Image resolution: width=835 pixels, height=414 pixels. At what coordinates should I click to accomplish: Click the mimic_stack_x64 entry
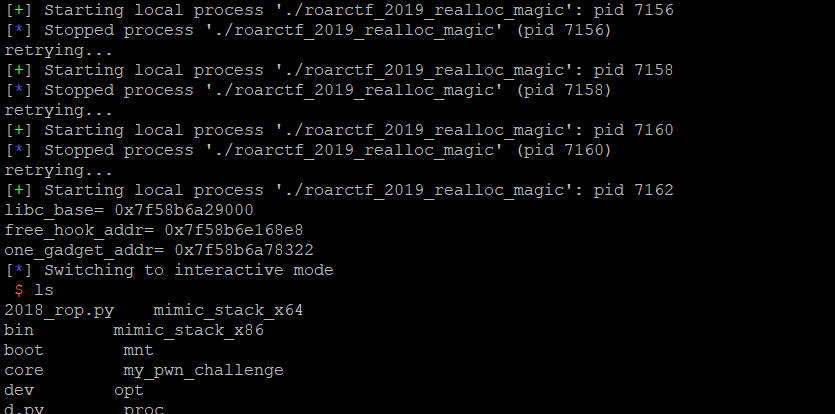pyautogui.click(x=228, y=310)
